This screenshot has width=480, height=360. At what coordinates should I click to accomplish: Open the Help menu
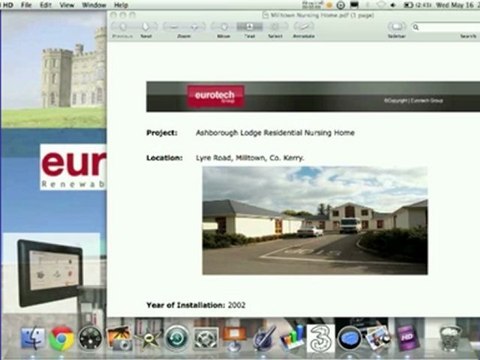click(121, 5)
